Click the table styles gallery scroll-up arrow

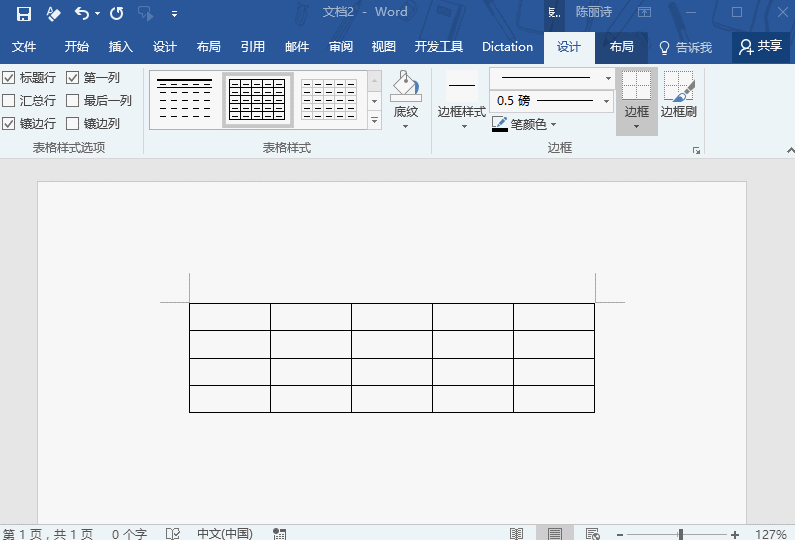coord(374,80)
